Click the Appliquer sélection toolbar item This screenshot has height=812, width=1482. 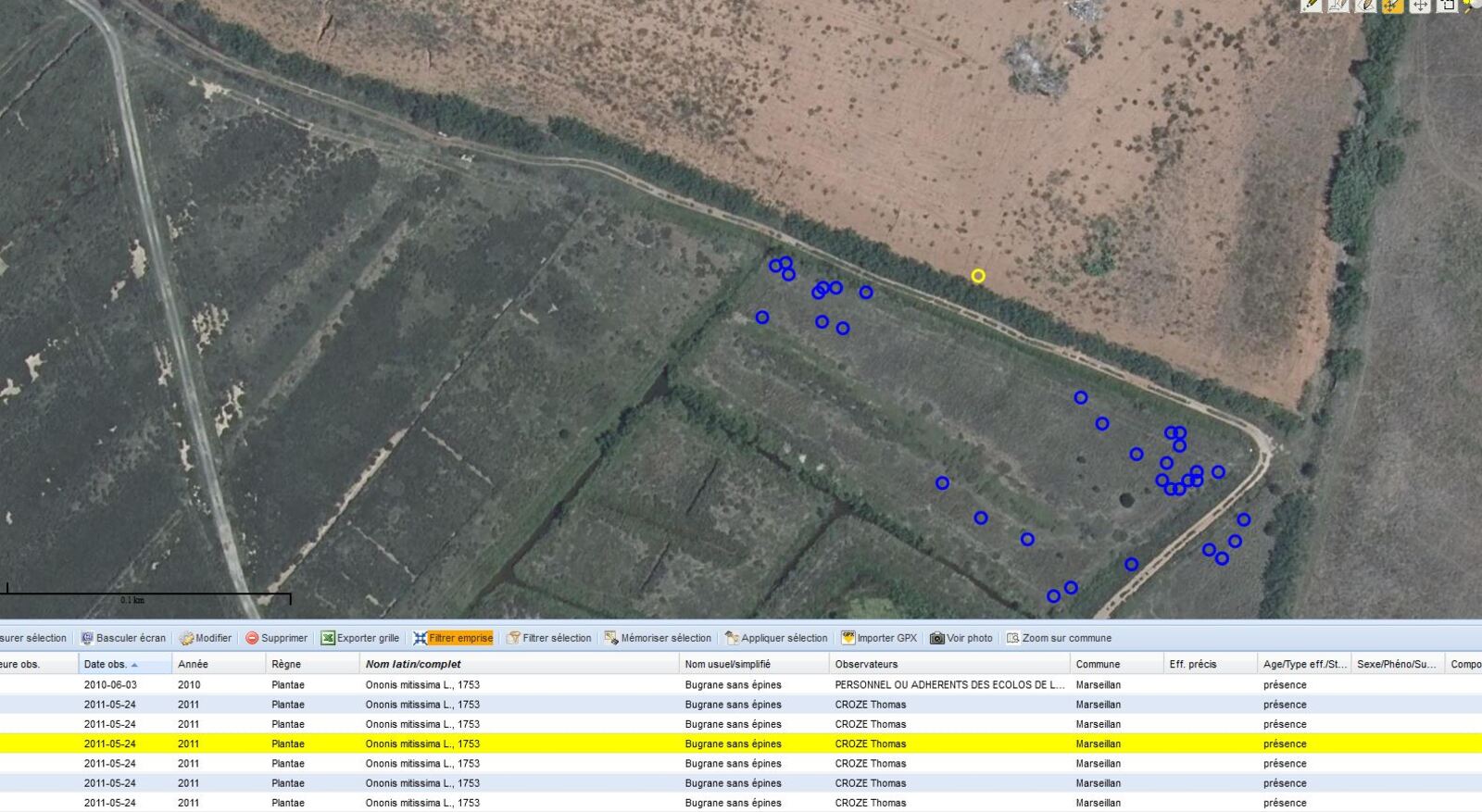coord(775,638)
